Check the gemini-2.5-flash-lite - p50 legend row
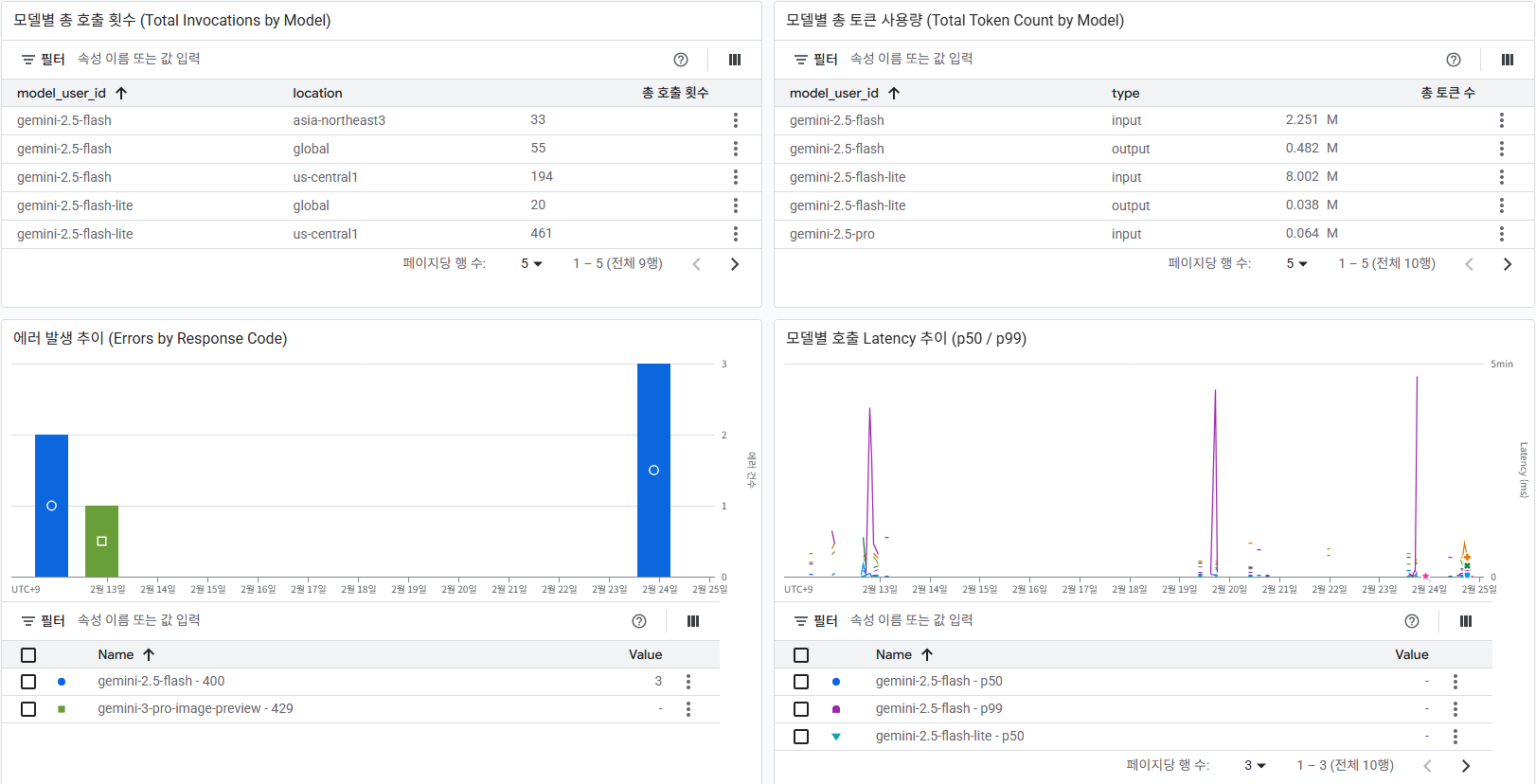 801,737
